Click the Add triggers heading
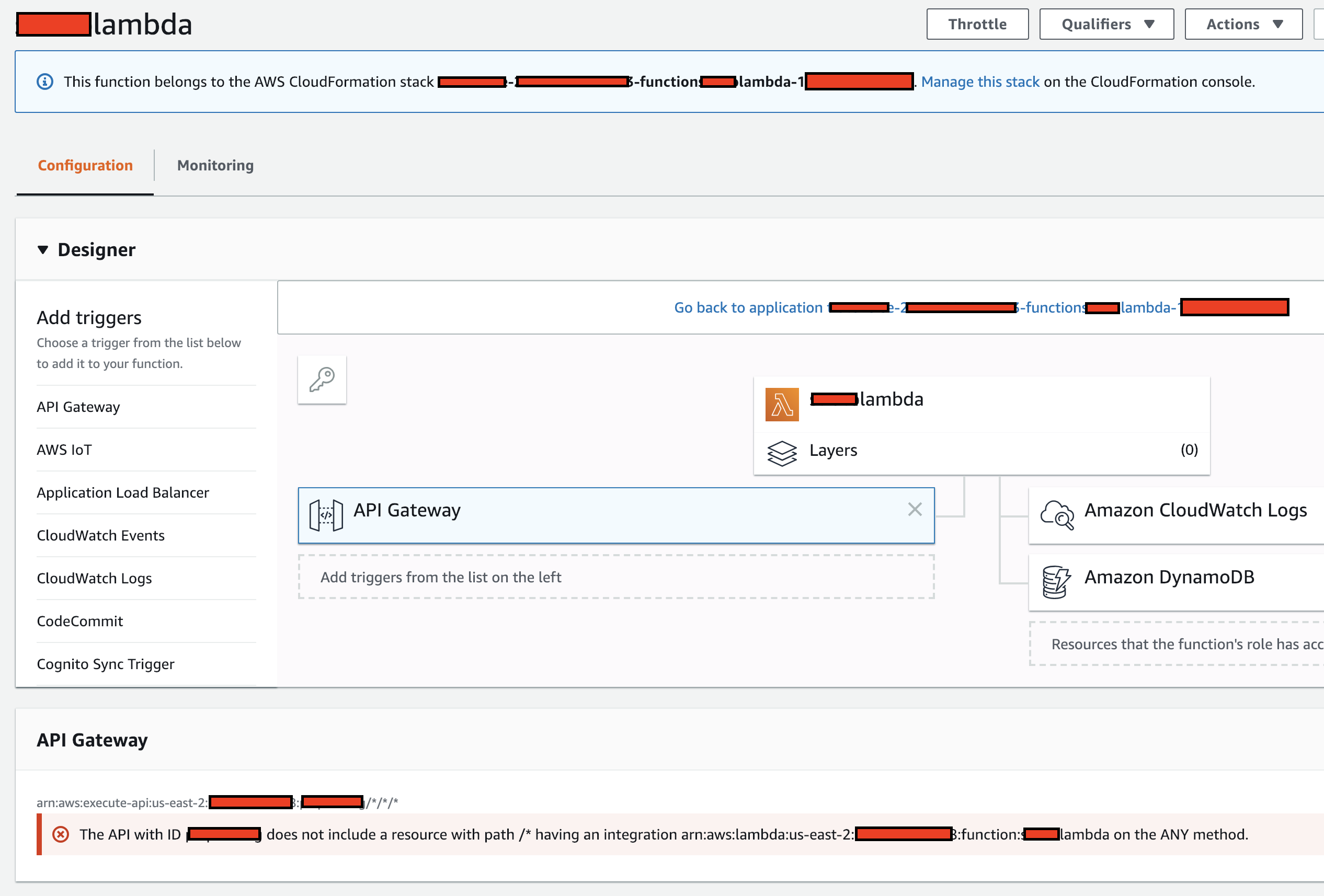1324x896 pixels. [89, 317]
